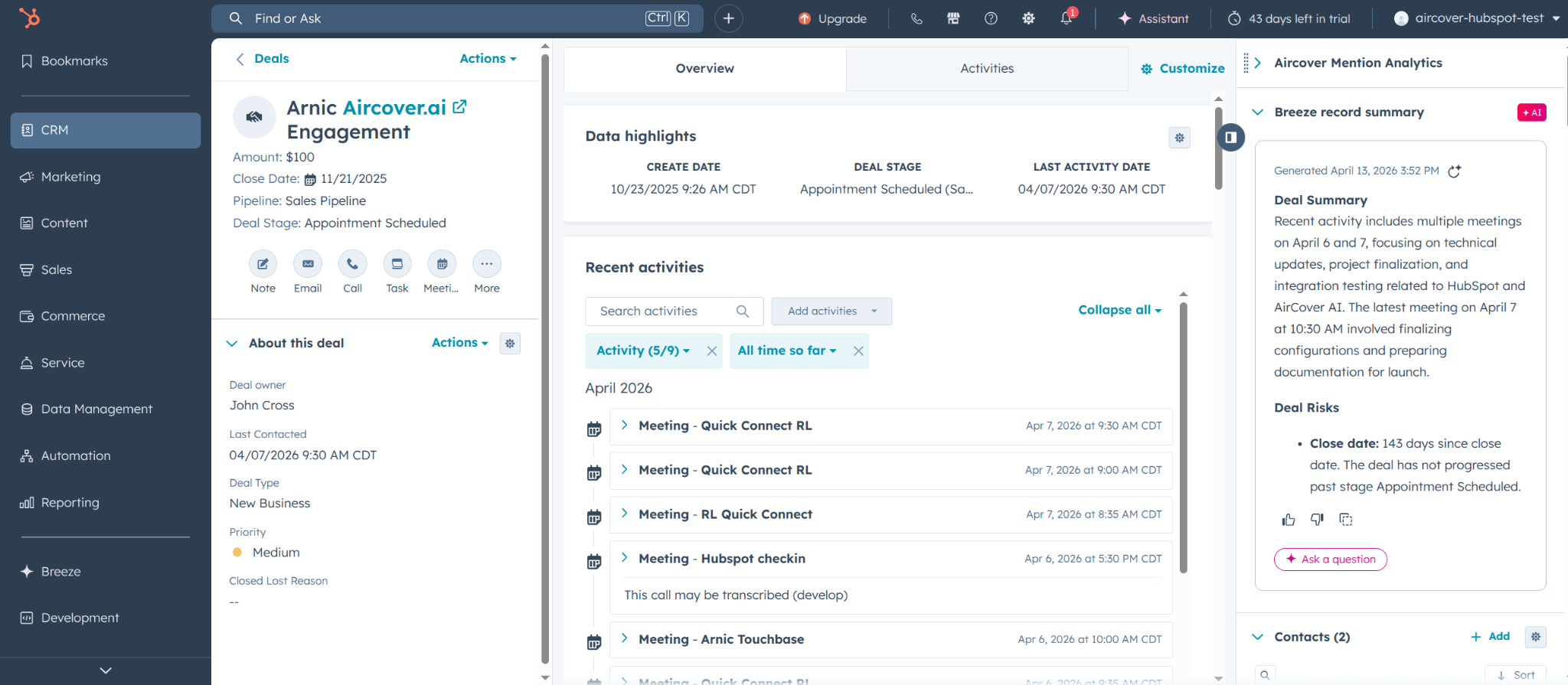Remove the All time so far filter
1568x685 pixels.
click(x=858, y=351)
